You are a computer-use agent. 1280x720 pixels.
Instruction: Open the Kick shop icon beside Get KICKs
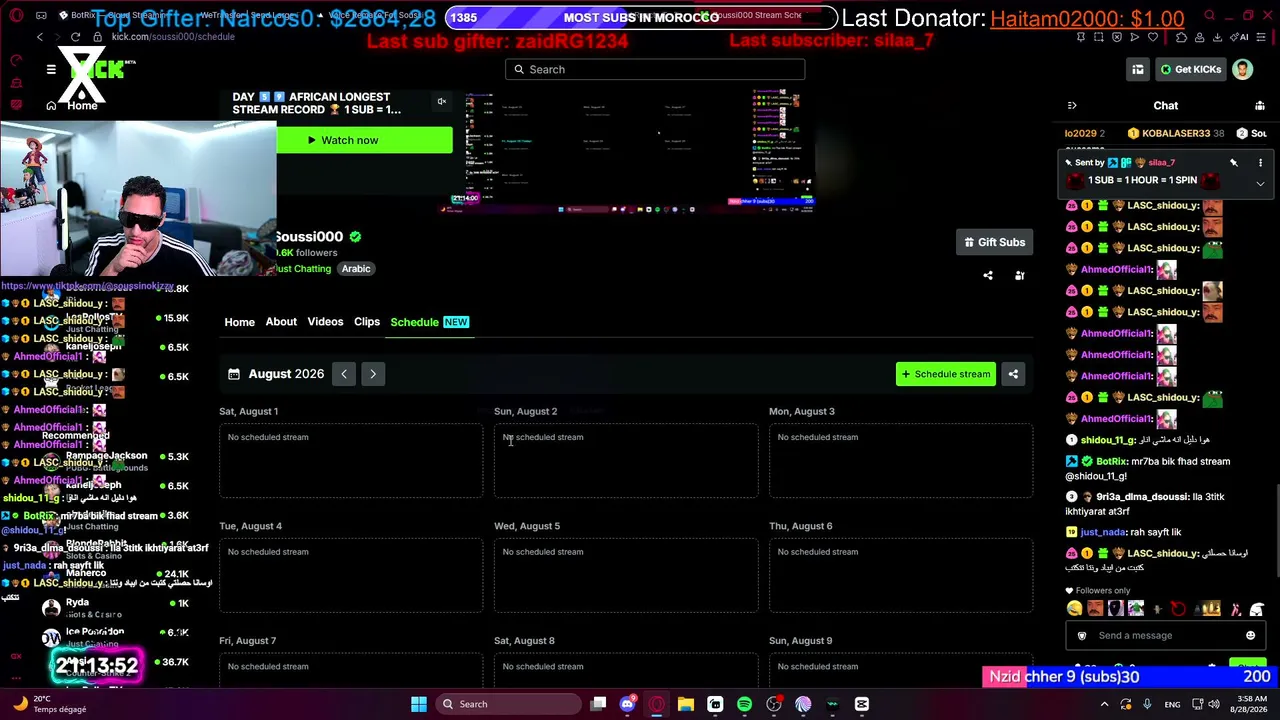tap(1137, 69)
